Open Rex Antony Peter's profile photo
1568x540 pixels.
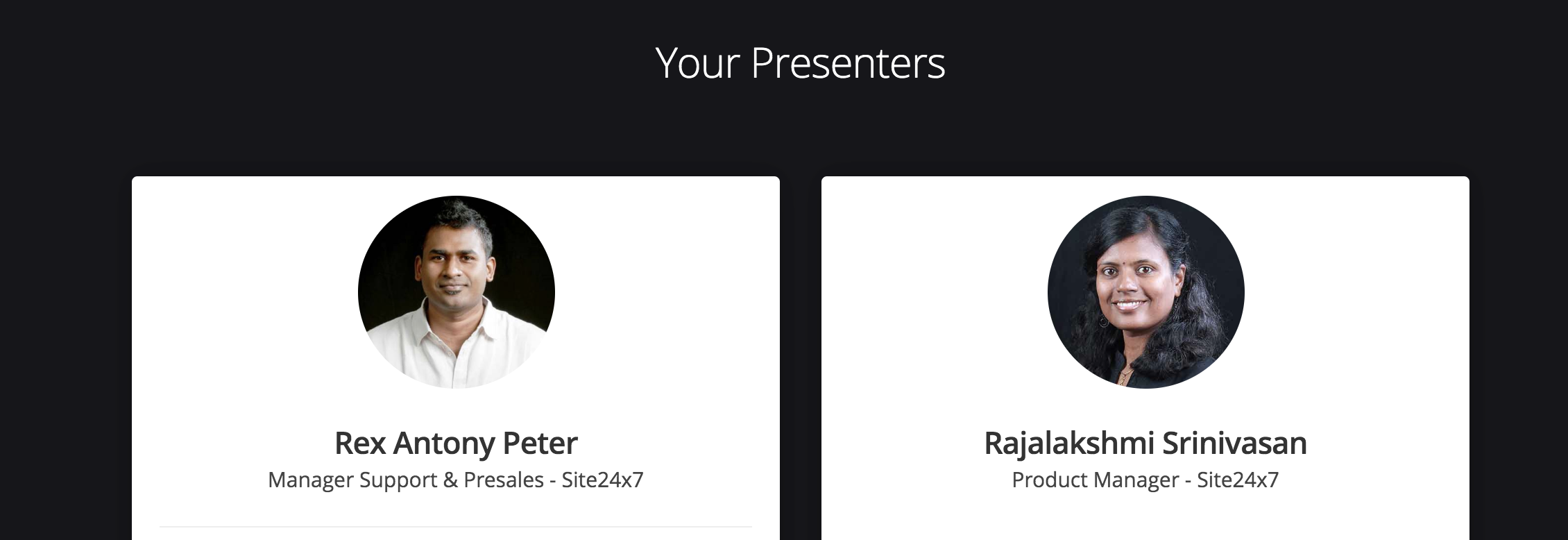[x=456, y=292]
